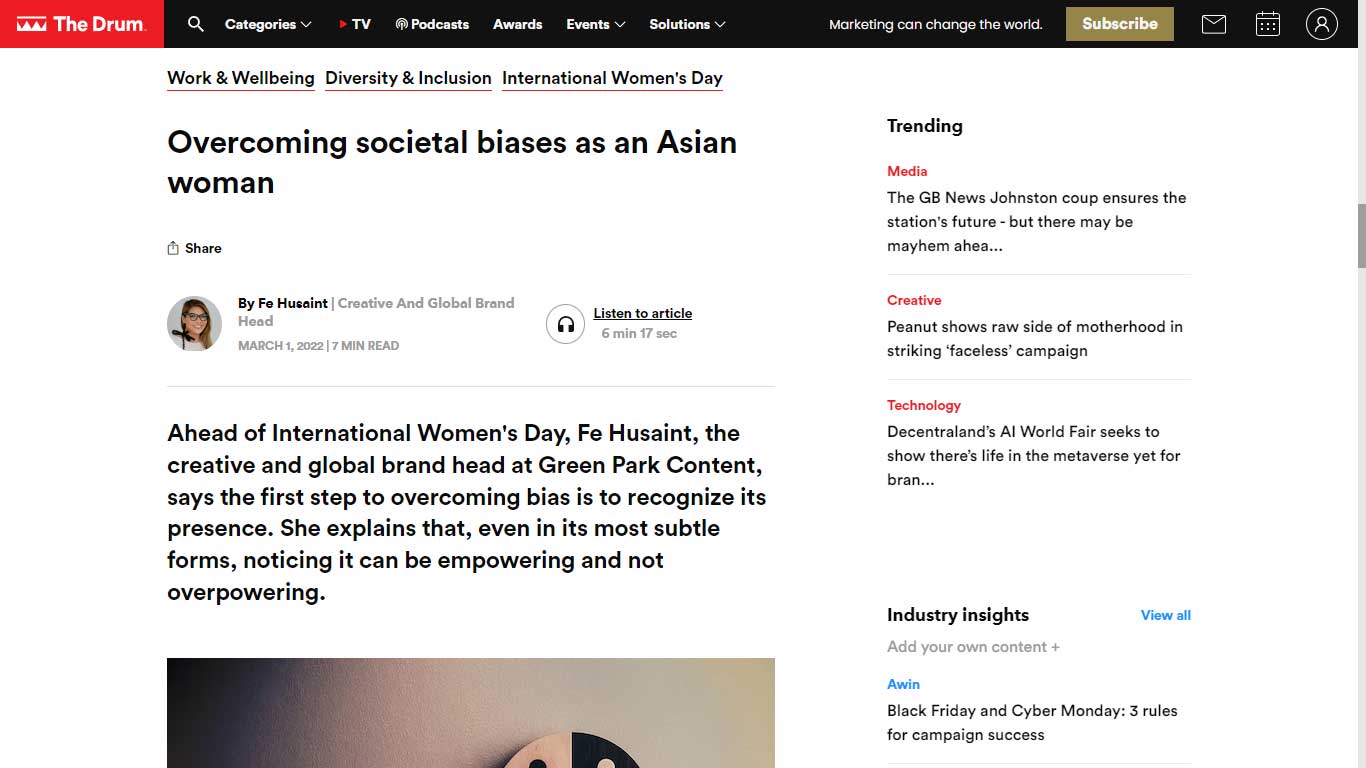Click the '6 min 17 sec' duration
This screenshot has width=1366, height=768.
click(x=639, y=333)
